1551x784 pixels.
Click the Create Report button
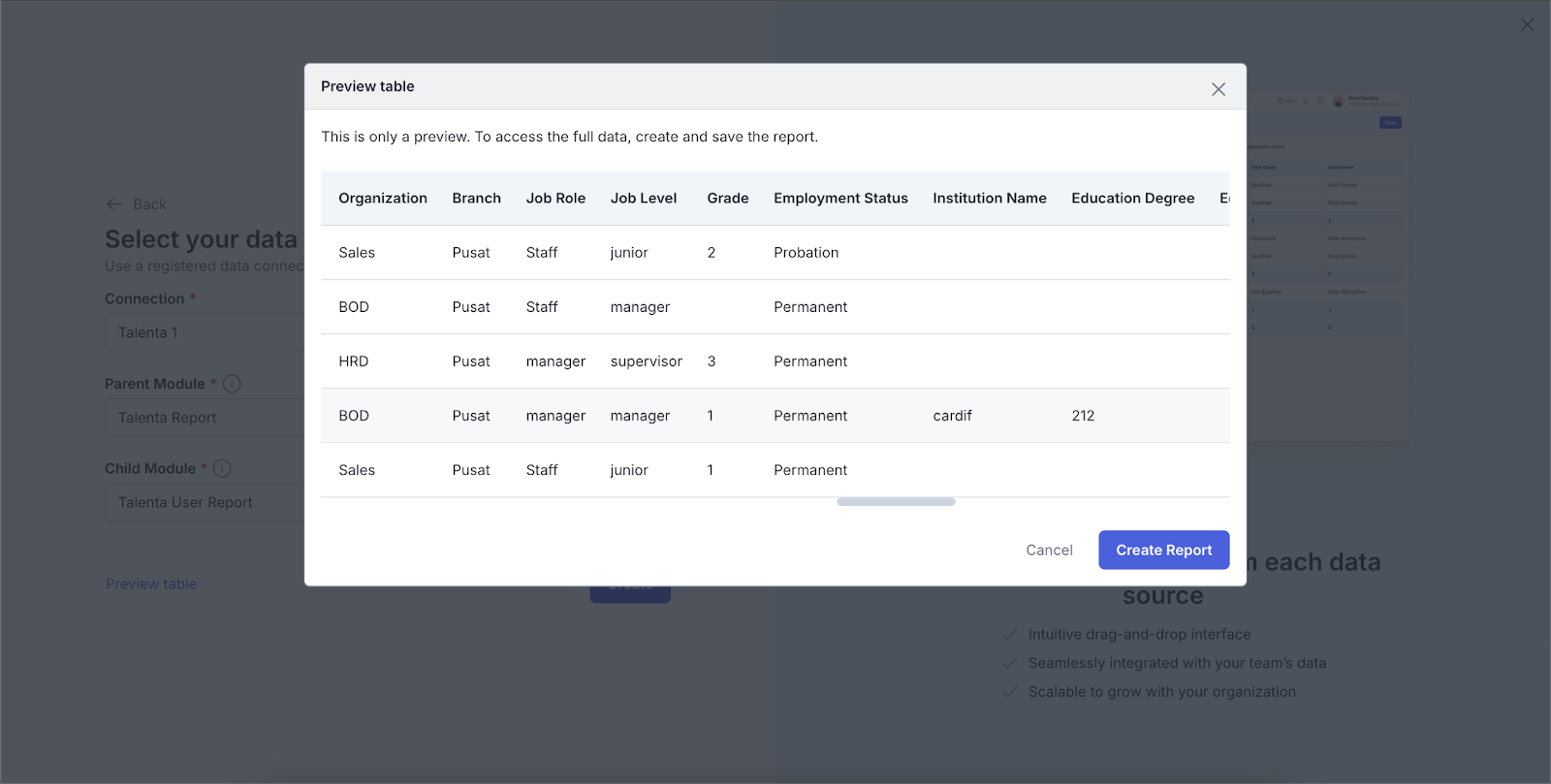click(1163, 549)
